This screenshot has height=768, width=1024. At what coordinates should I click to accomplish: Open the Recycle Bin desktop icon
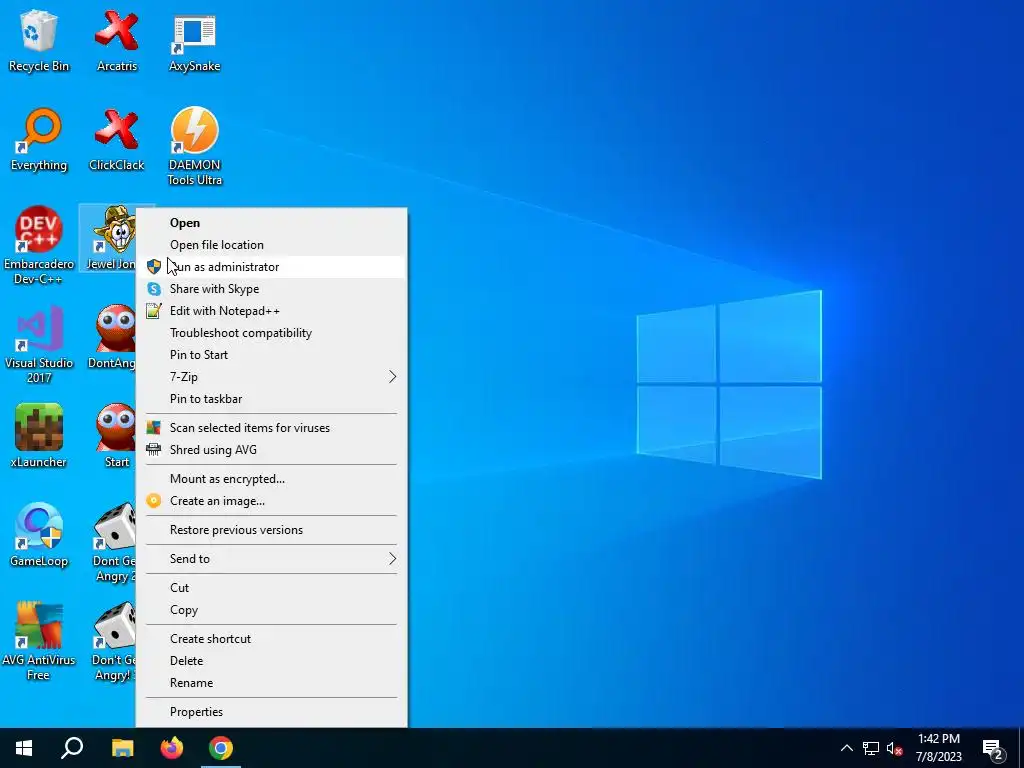point(39,42)
